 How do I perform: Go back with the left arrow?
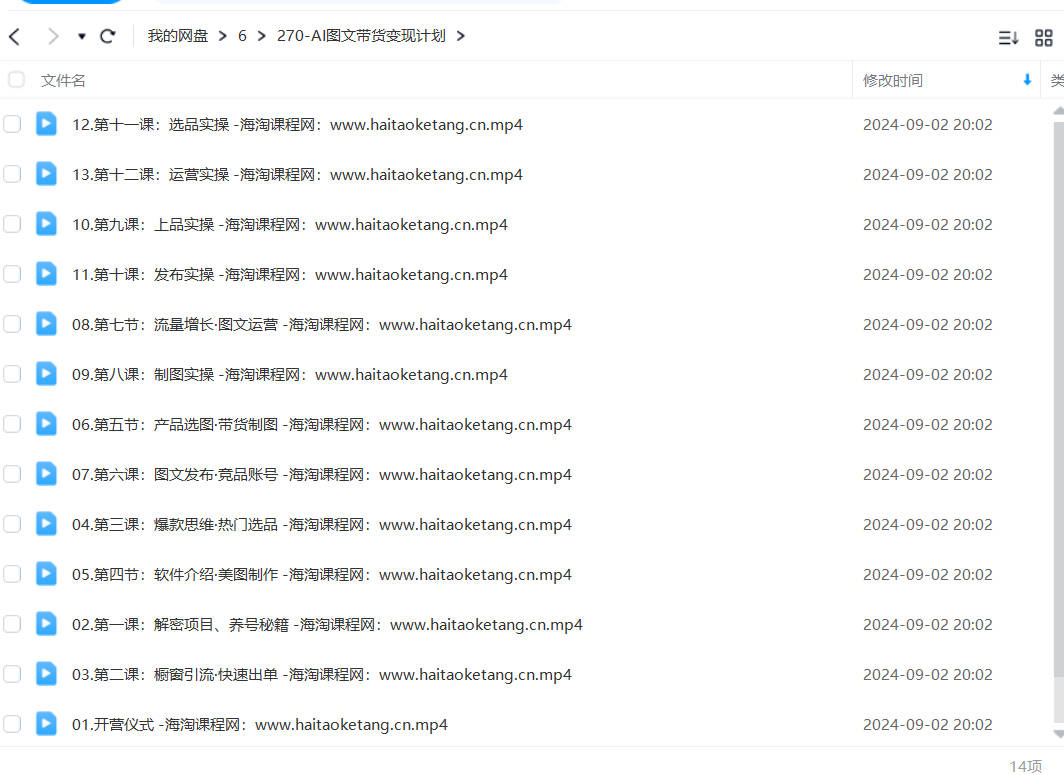15,37
